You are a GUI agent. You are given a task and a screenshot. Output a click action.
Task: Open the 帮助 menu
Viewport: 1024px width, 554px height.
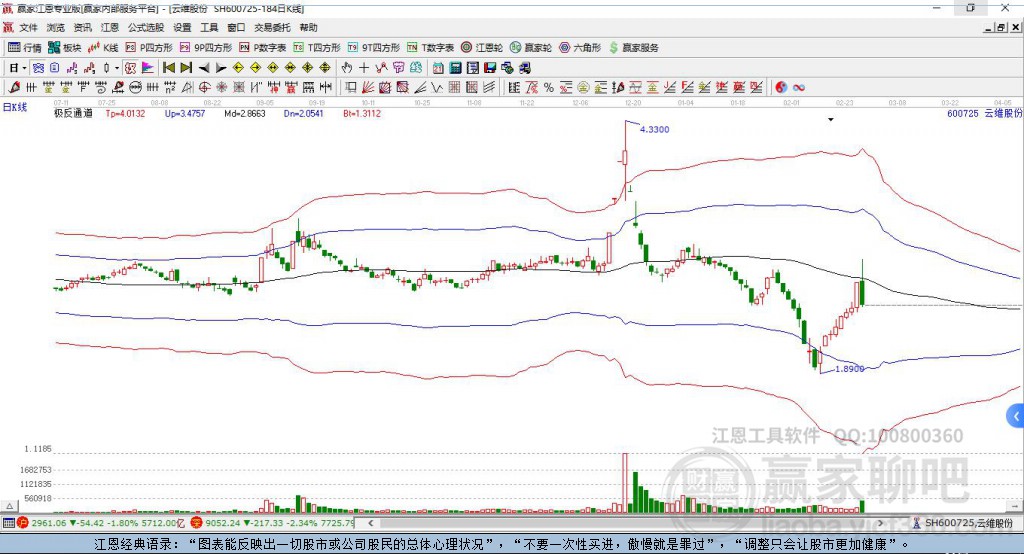pos(308,27)
